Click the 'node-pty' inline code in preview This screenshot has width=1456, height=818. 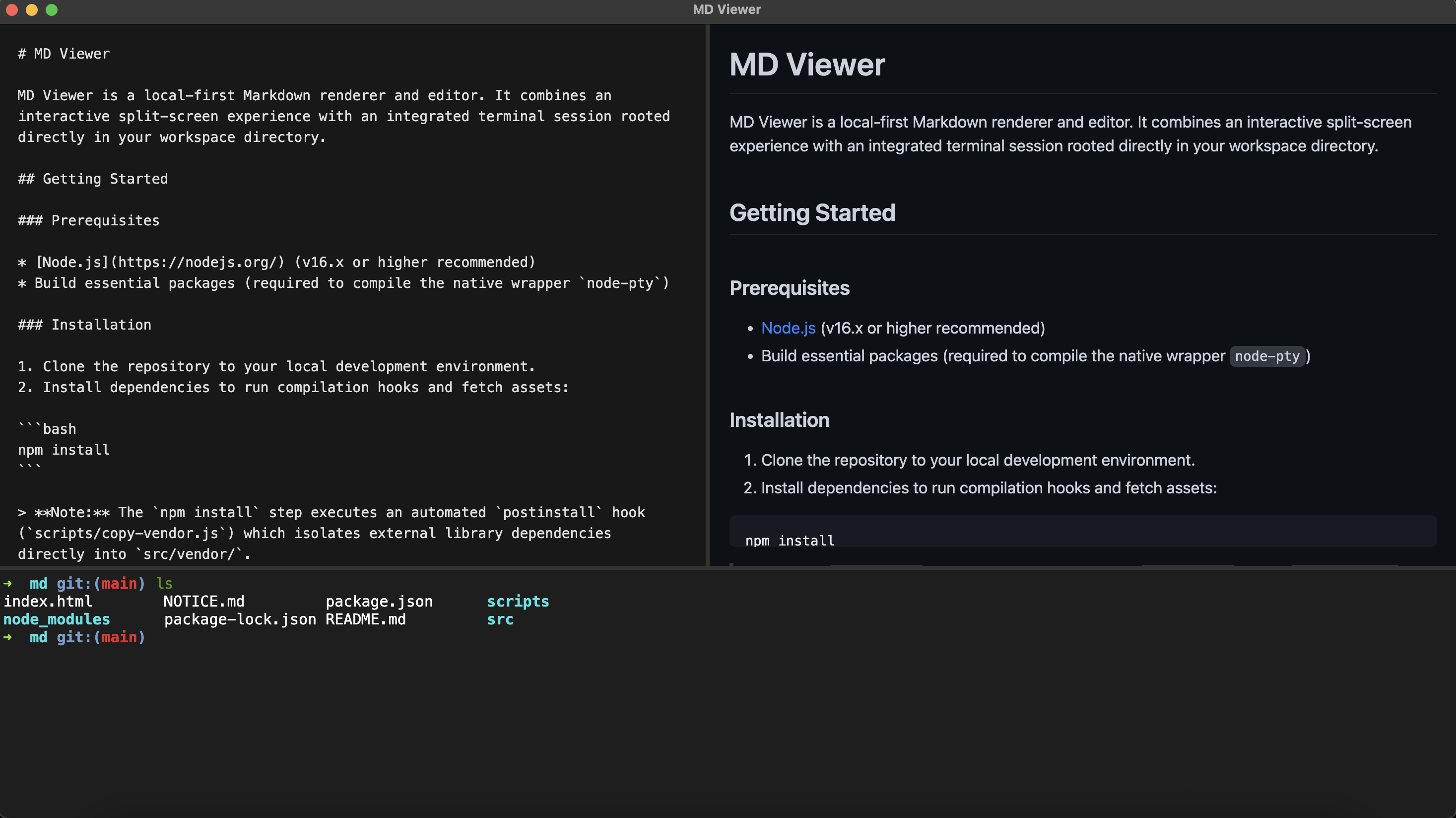pos(1266,356)
